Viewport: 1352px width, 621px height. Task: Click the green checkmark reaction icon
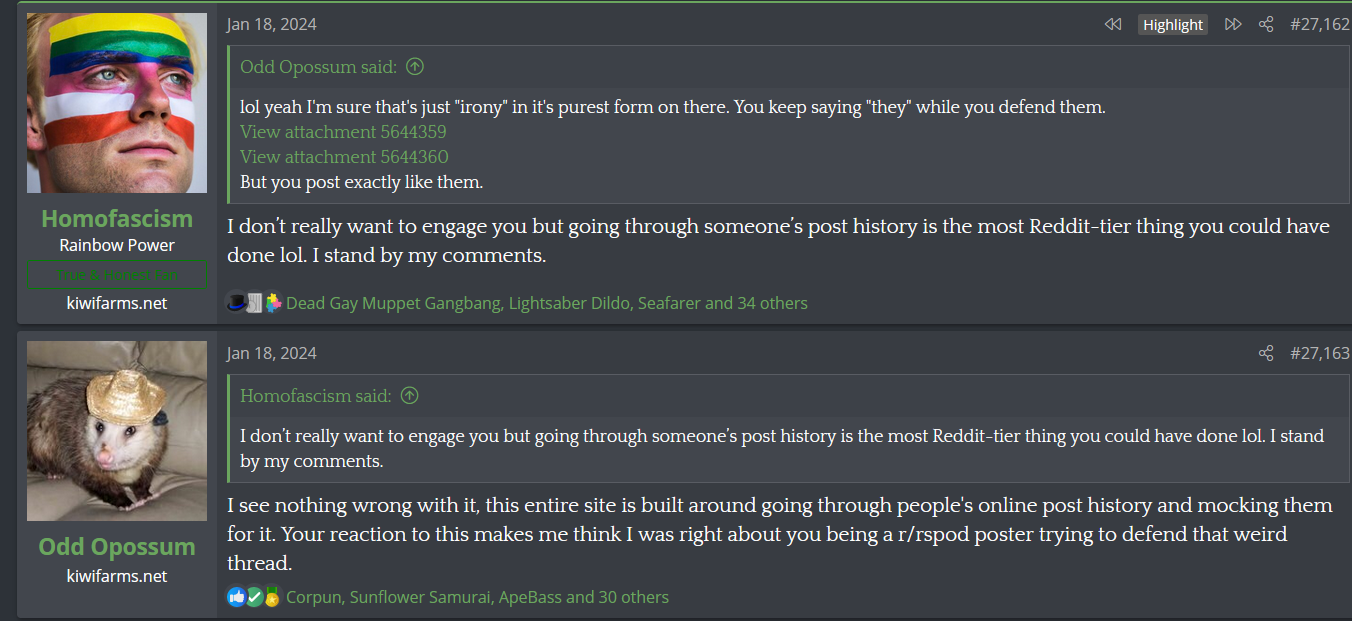coord(254,597)
